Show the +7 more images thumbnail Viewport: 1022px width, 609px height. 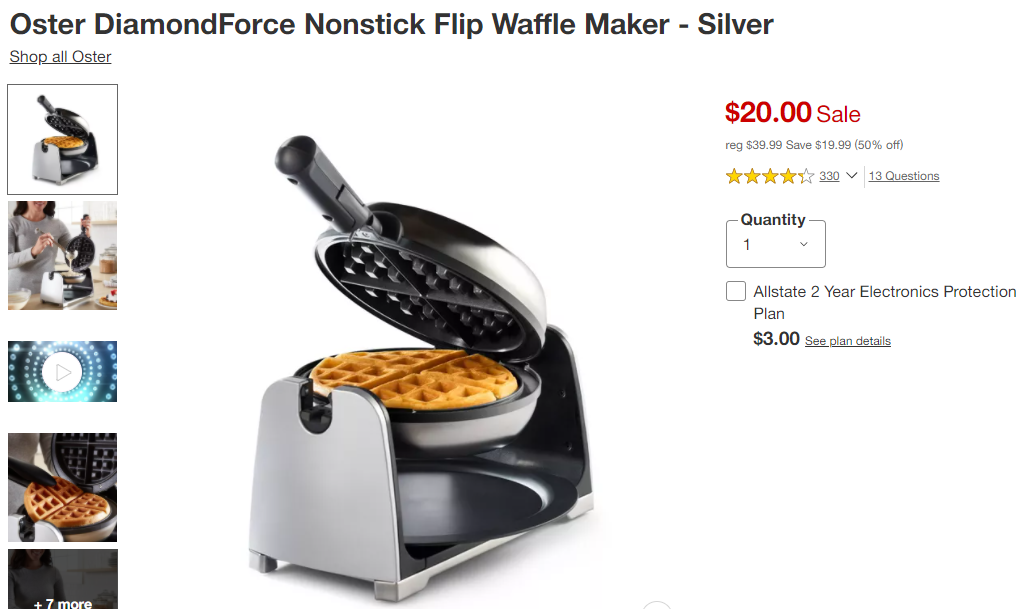pyautogui.click(x=63, y=579)
